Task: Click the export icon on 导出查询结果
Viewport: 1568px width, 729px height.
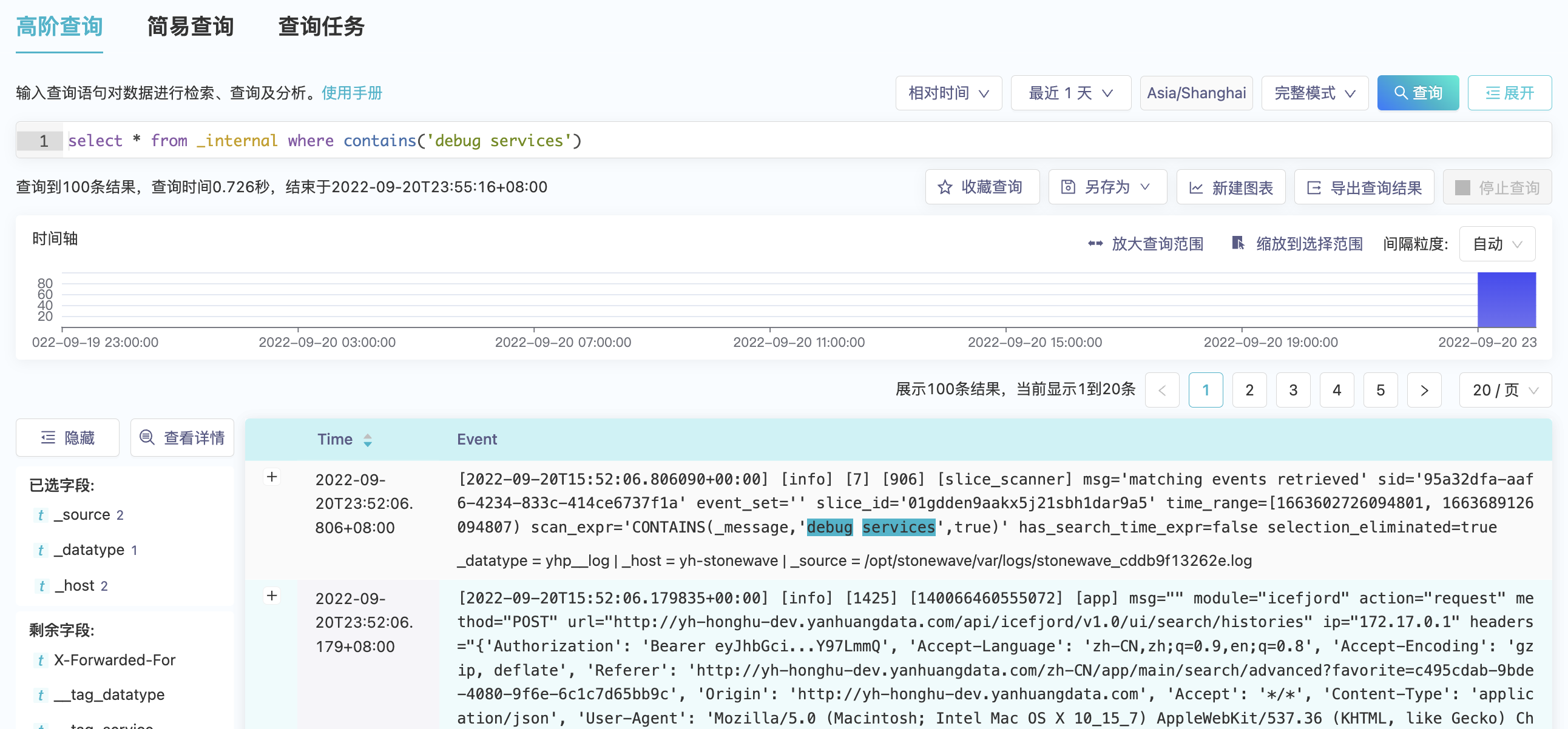Action: pos(1314,188)
